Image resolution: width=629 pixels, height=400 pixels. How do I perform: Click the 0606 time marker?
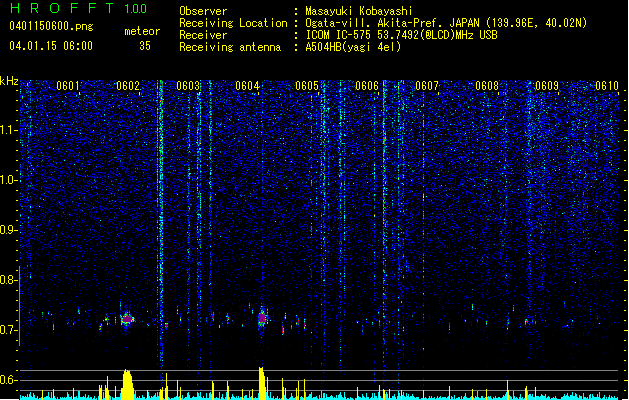(x=367, y=86)
